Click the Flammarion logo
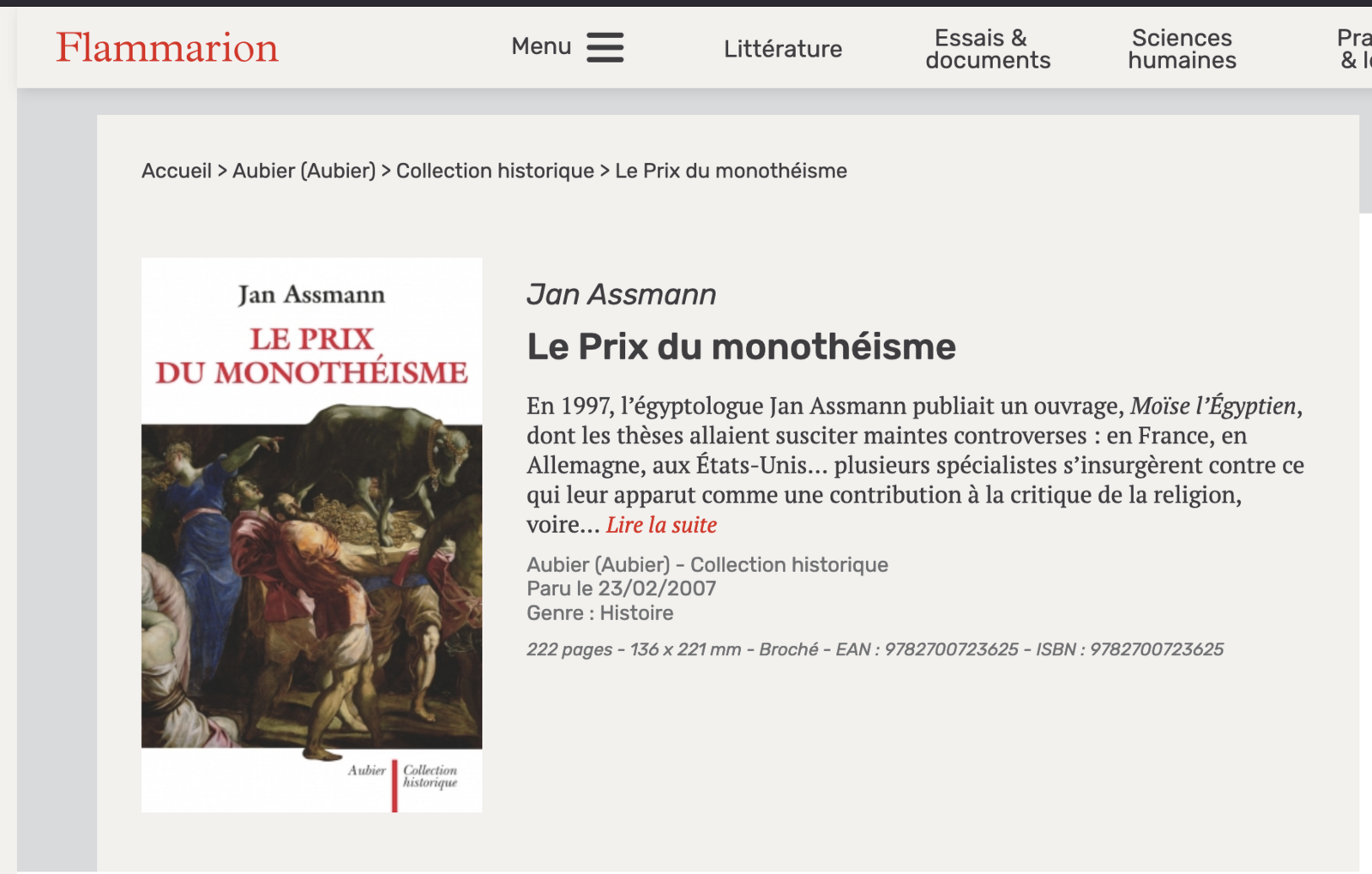 pos(167,47)
